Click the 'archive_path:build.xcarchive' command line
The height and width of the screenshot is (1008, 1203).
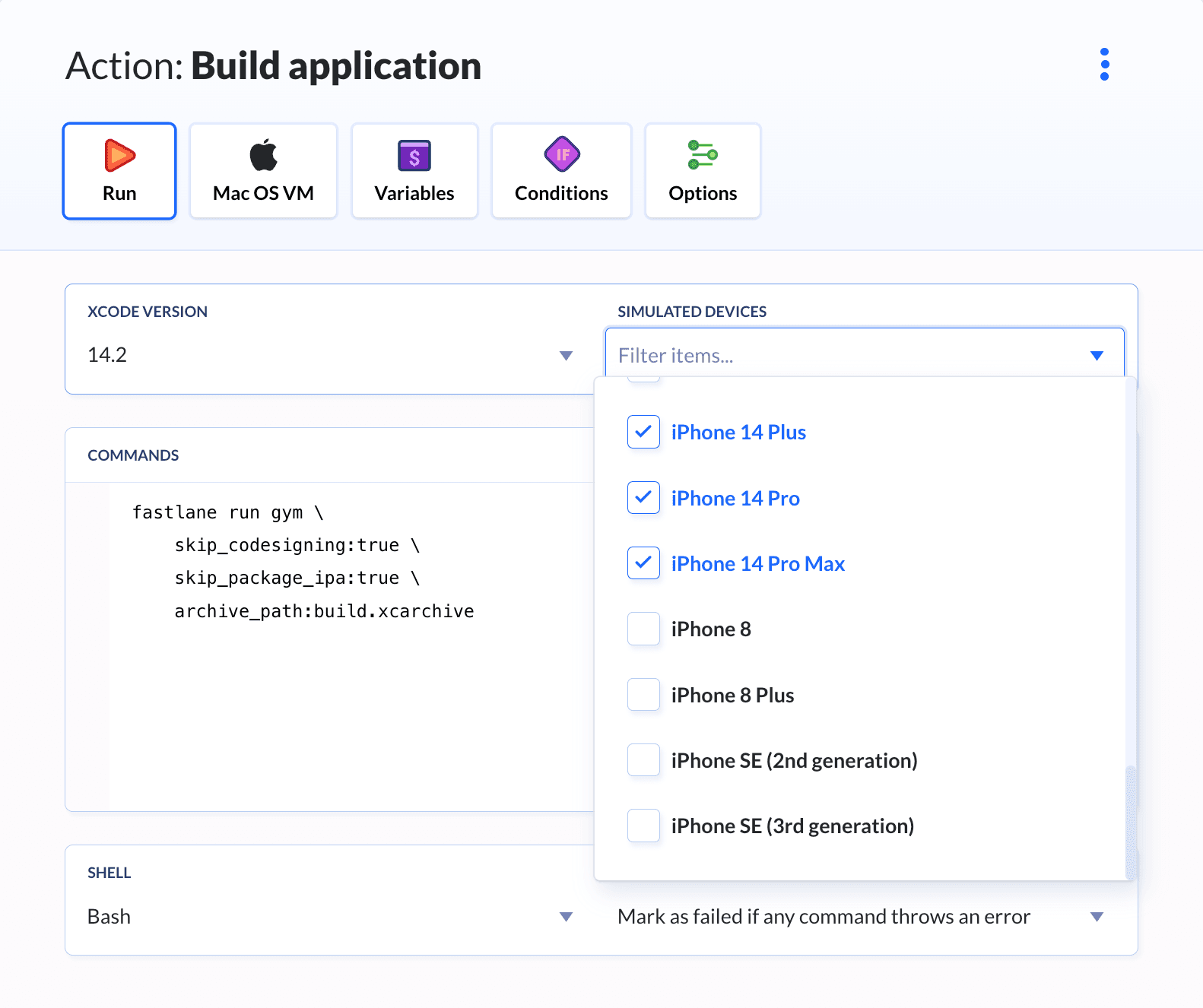(x=324, y=611)
